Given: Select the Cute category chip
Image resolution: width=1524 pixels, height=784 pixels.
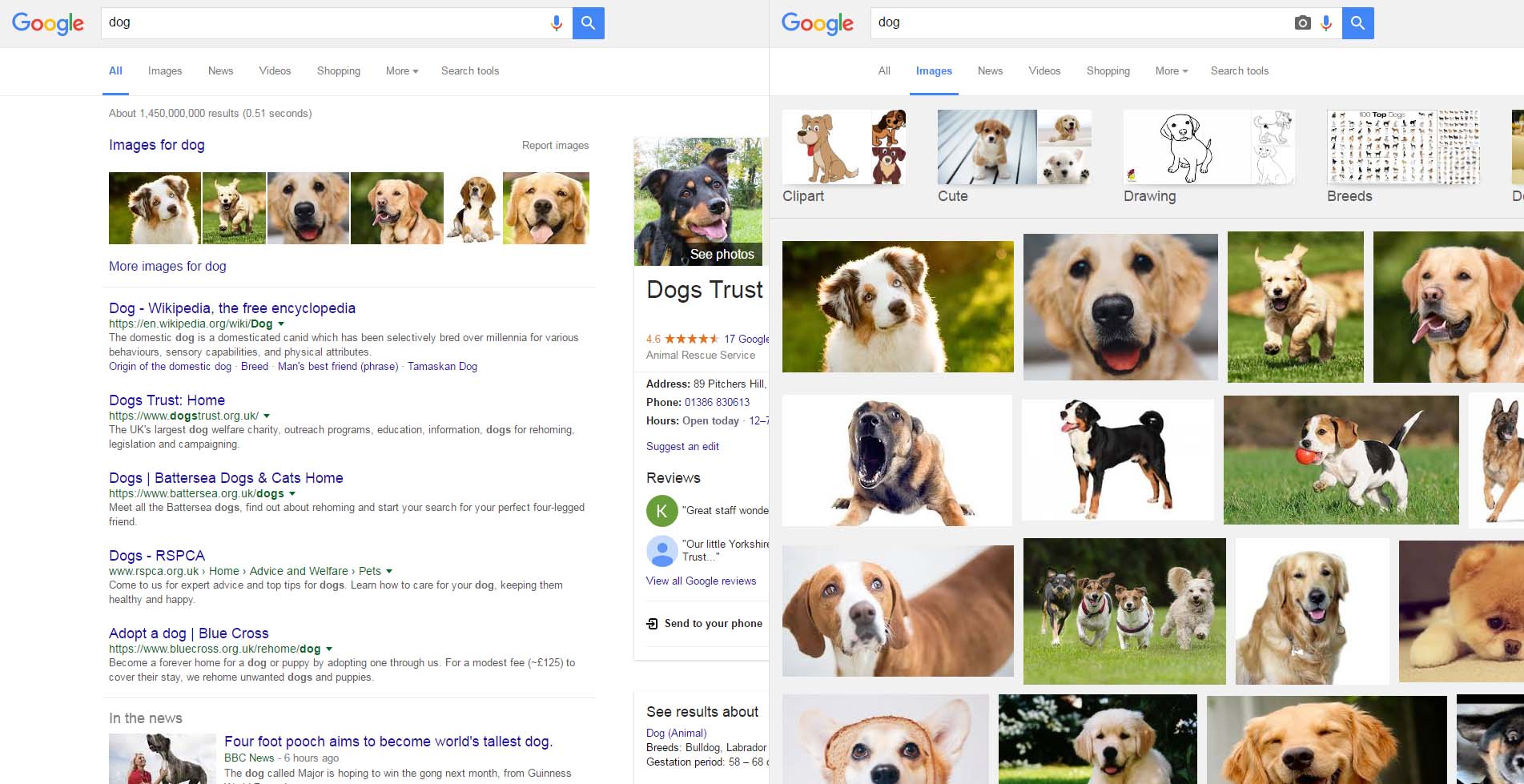Looking at the screenshot, I should coord(1014,157).
